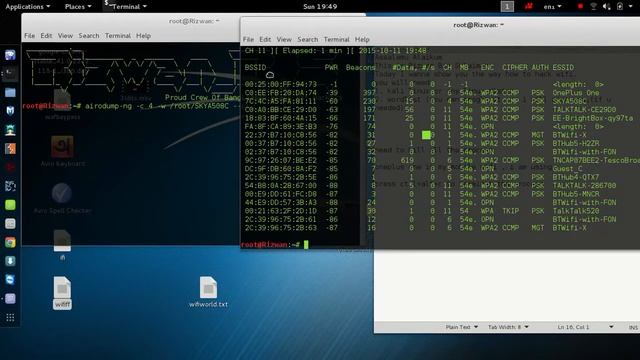Open the Plain Text language dropdown

click(x=462, y=327)
